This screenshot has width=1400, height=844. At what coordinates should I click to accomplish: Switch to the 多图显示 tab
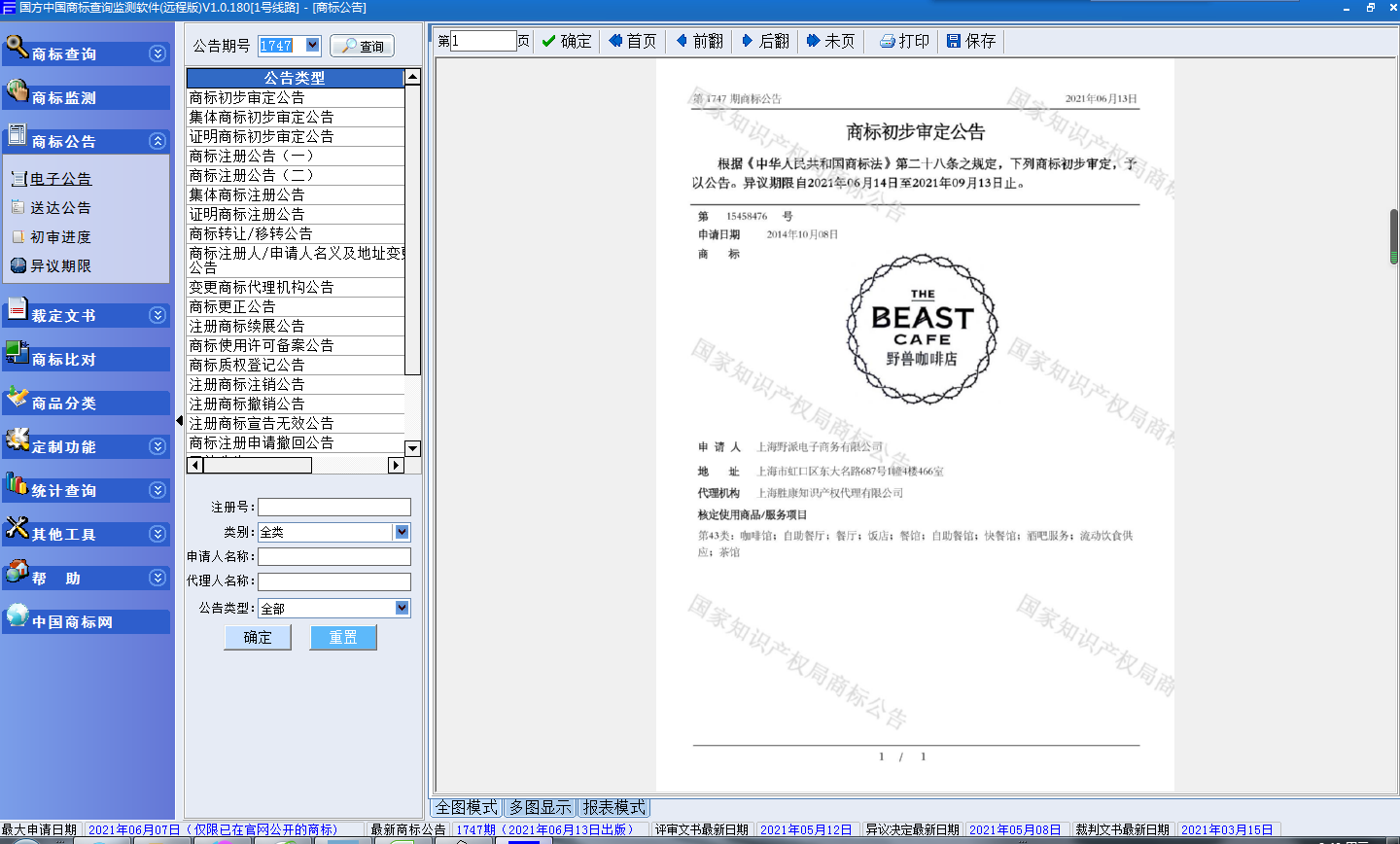(541, 807)
